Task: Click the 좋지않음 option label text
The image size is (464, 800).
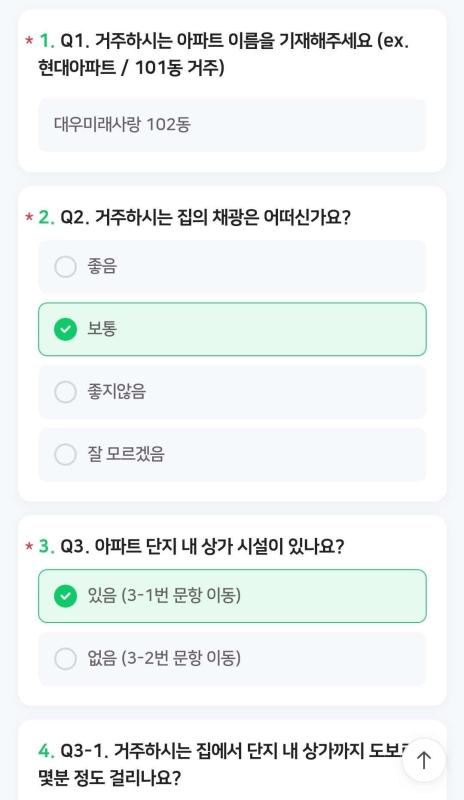Action: tap(116, 391)
